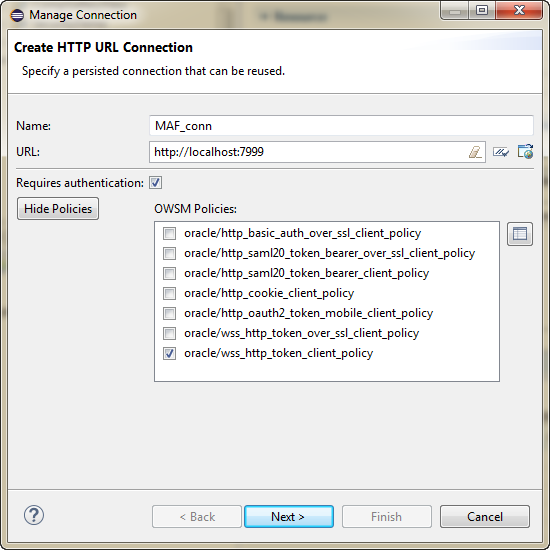Check oracle/http_saml20_token_bearer_over_ssl_client_policy
The width and height of the screenshot is (550, 550).
[x=169, y=253]
